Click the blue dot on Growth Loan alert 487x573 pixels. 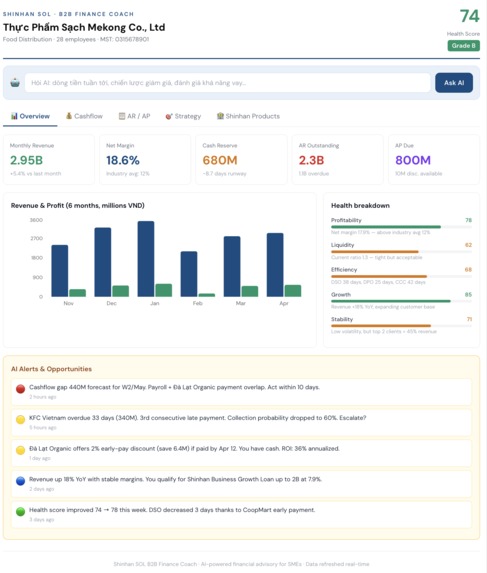point(20,481)
